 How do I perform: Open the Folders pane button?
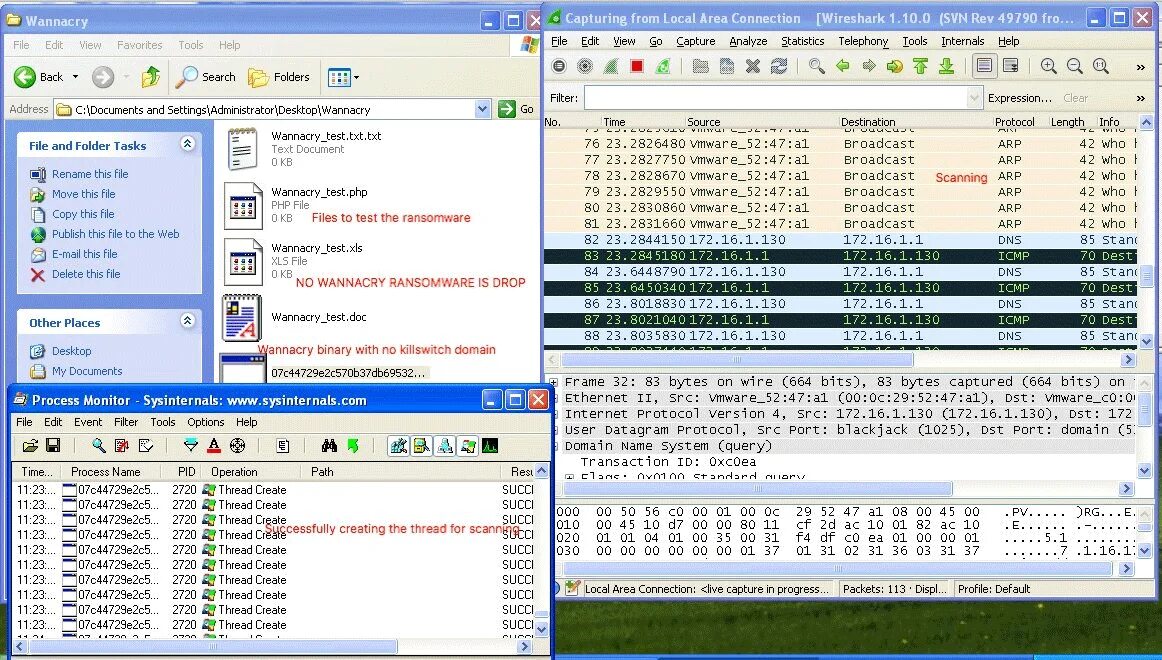[279, 77]
